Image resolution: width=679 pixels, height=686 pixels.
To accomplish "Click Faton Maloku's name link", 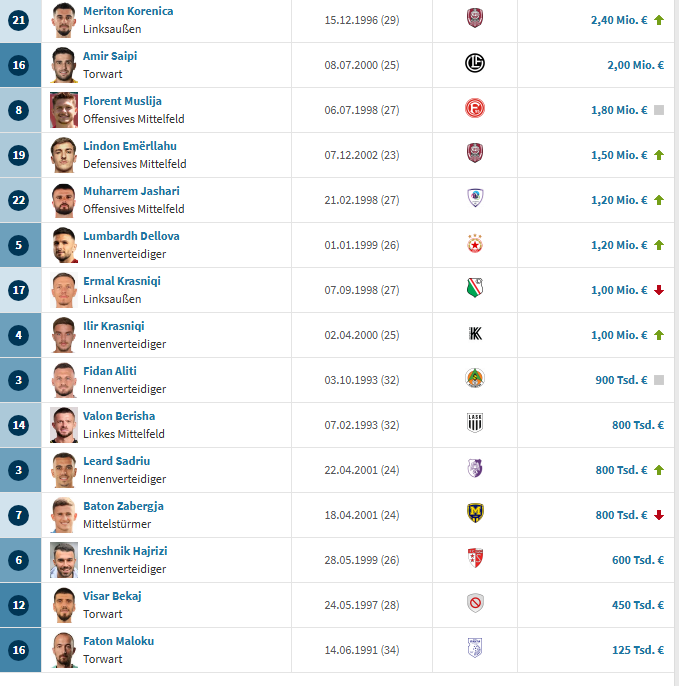I will click(x=118, y=641).
